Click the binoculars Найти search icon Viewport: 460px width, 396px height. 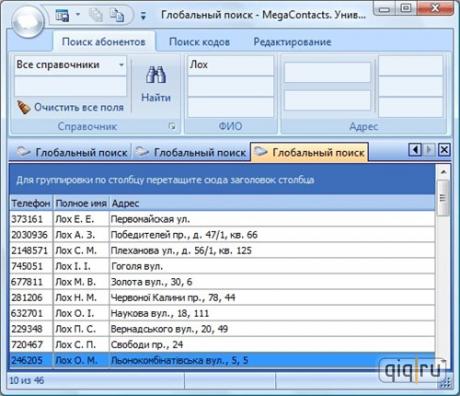point(155,75)
